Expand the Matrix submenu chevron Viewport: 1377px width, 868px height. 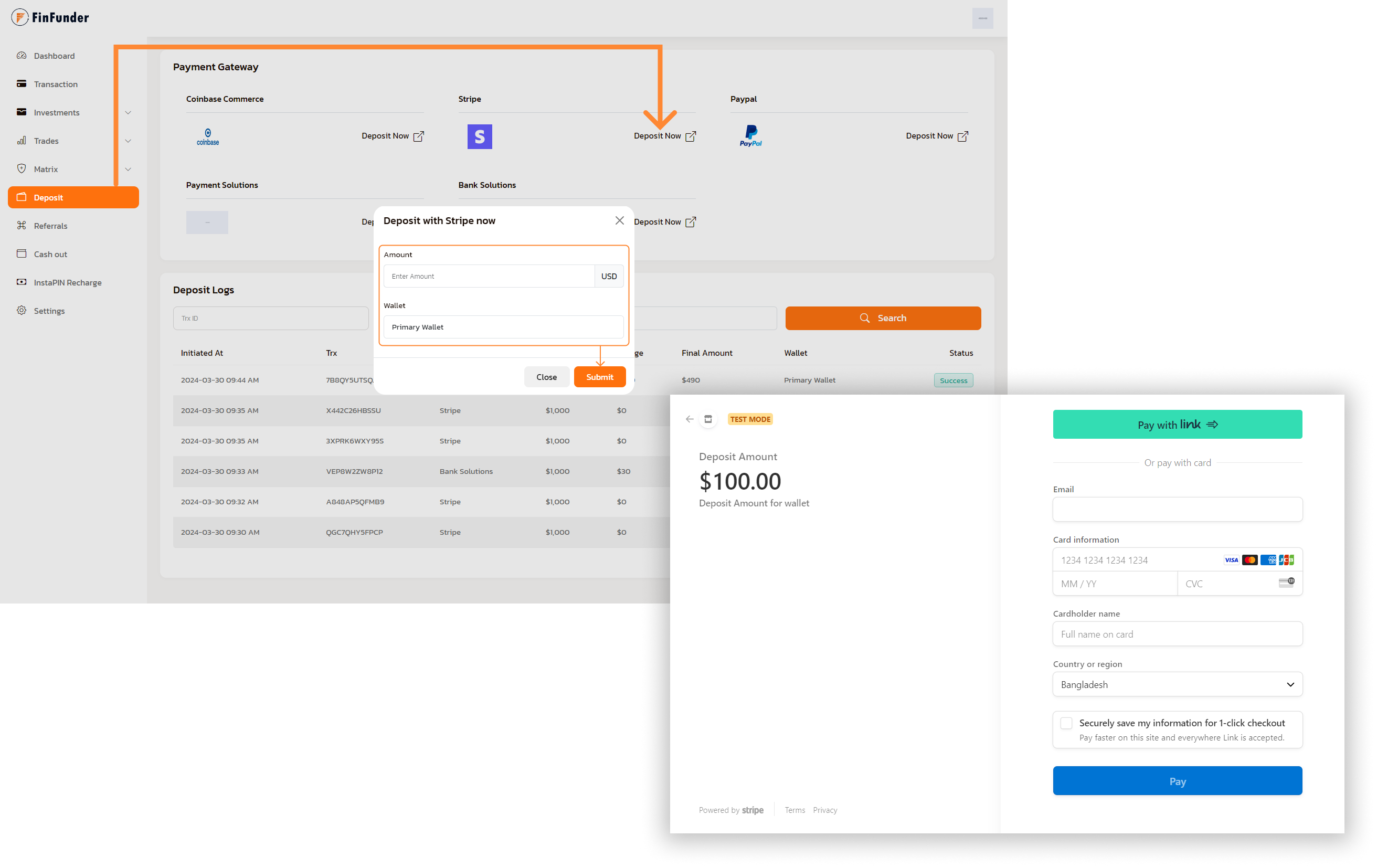pos(128,170)
